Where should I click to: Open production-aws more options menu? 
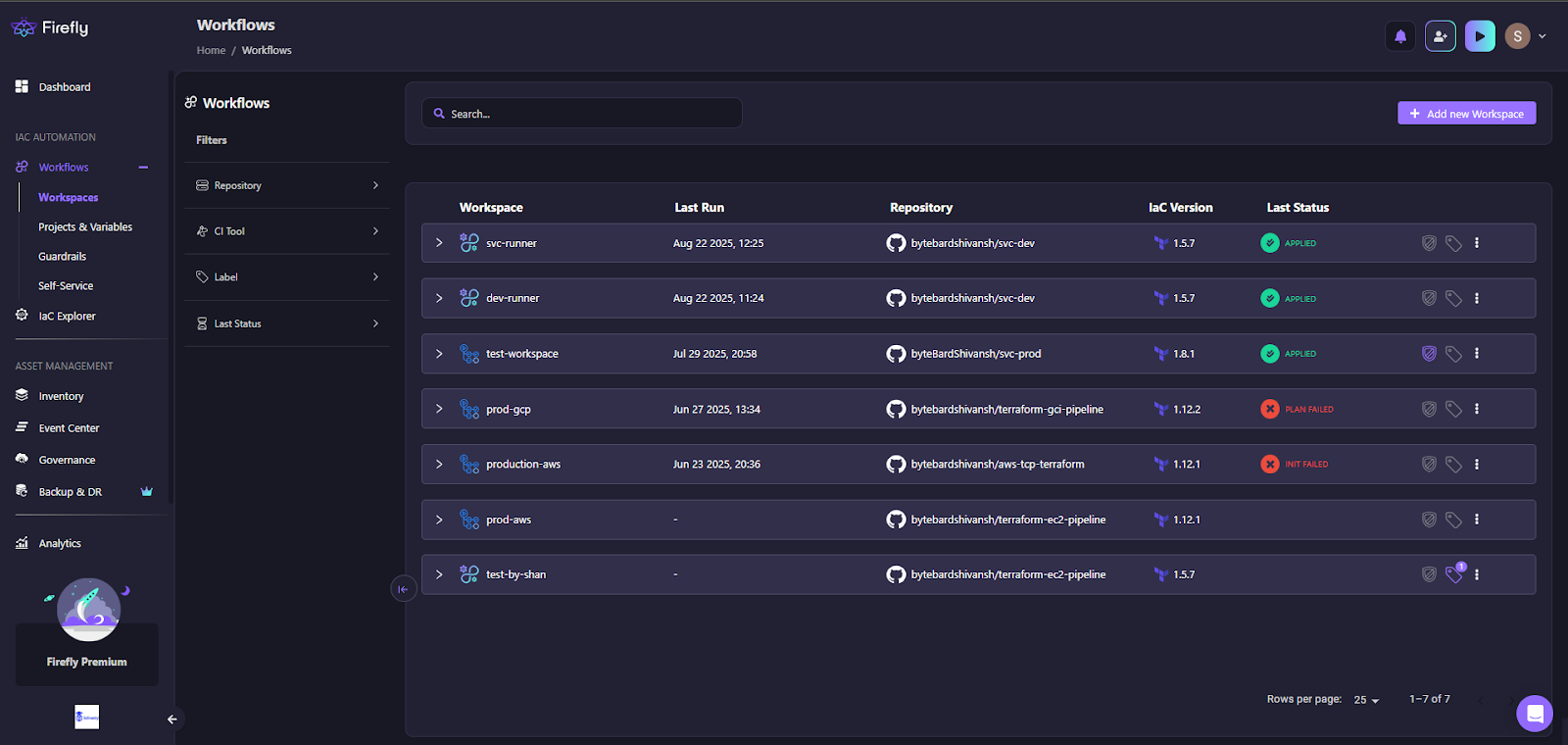(x=1477, y=464)
